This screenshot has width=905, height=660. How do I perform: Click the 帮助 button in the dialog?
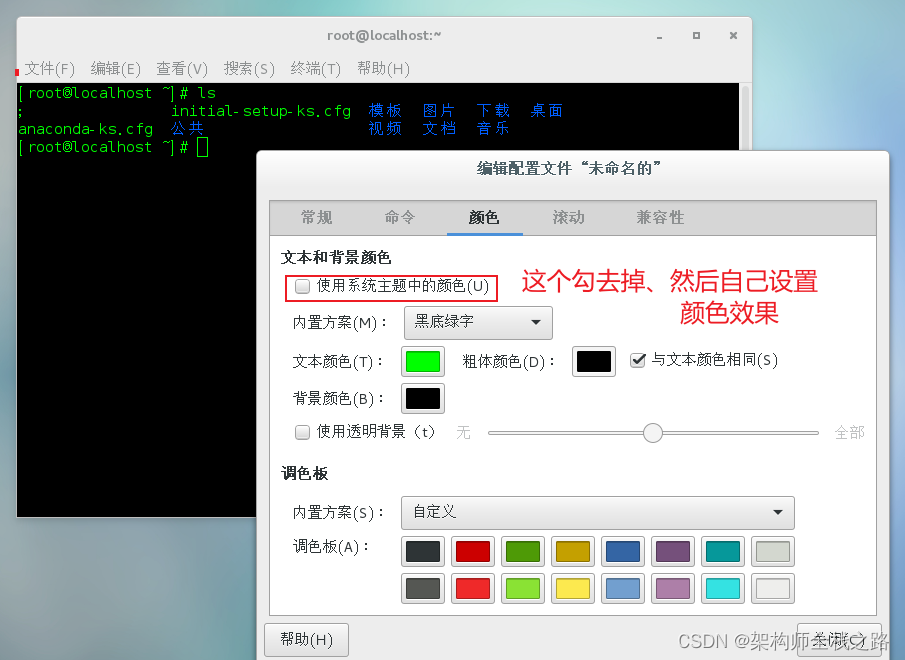click(306, 639)
